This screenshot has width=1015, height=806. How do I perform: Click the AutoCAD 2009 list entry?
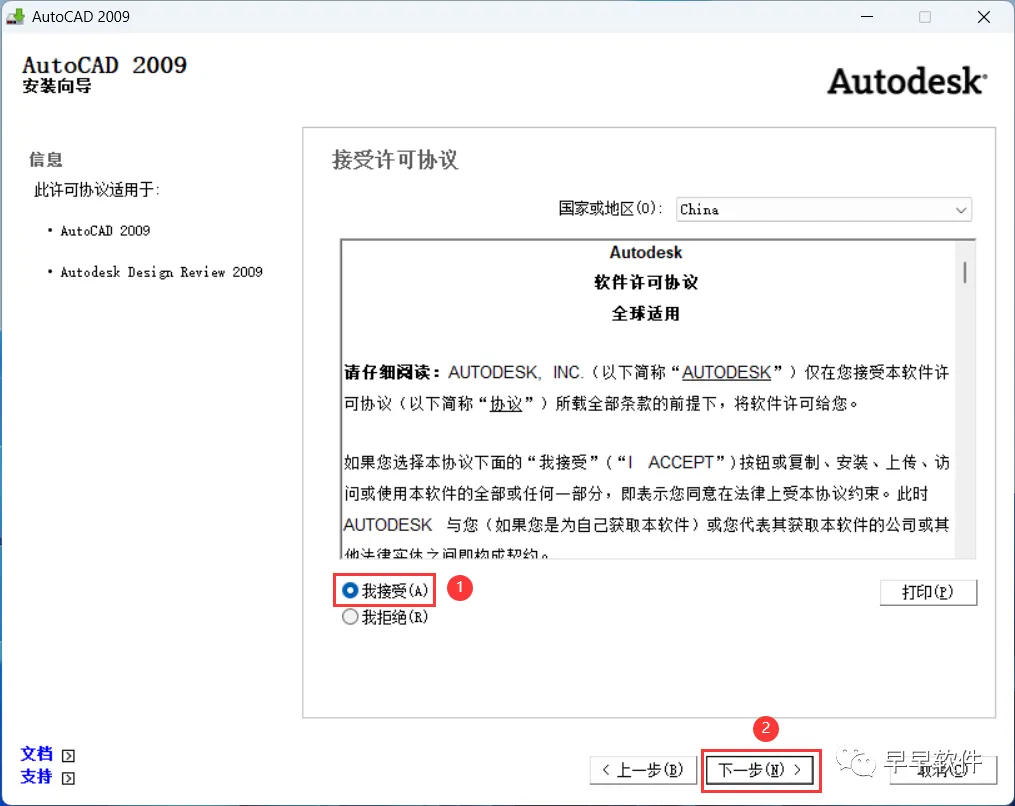click(x=105, y=230)
